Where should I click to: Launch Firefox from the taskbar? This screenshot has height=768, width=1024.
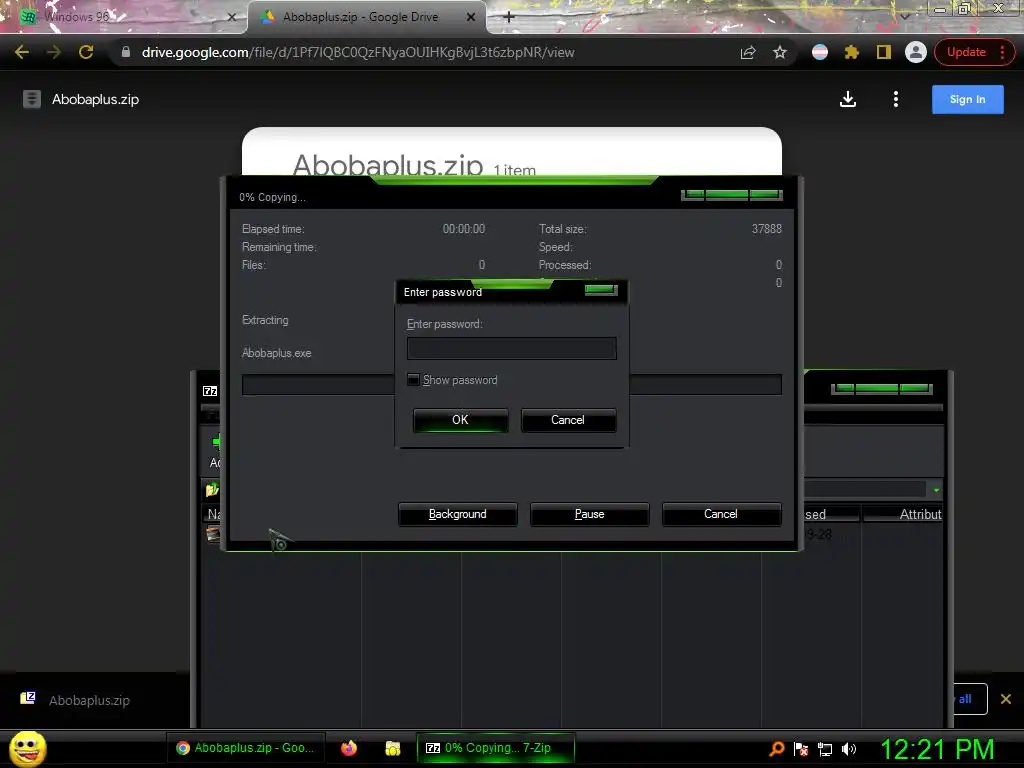[x=349, y=748]
